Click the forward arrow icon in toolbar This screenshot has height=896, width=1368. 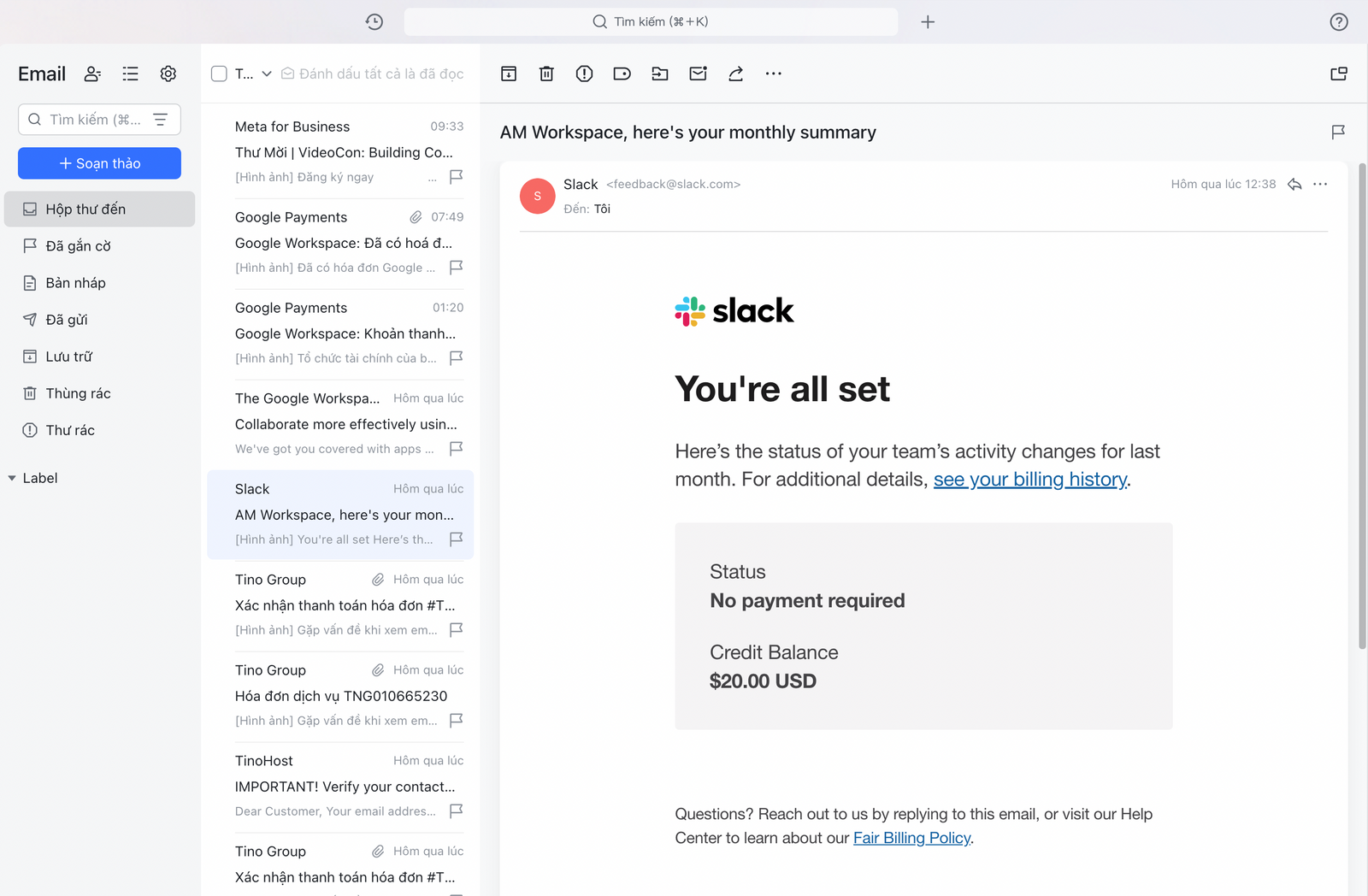[735, 74]
